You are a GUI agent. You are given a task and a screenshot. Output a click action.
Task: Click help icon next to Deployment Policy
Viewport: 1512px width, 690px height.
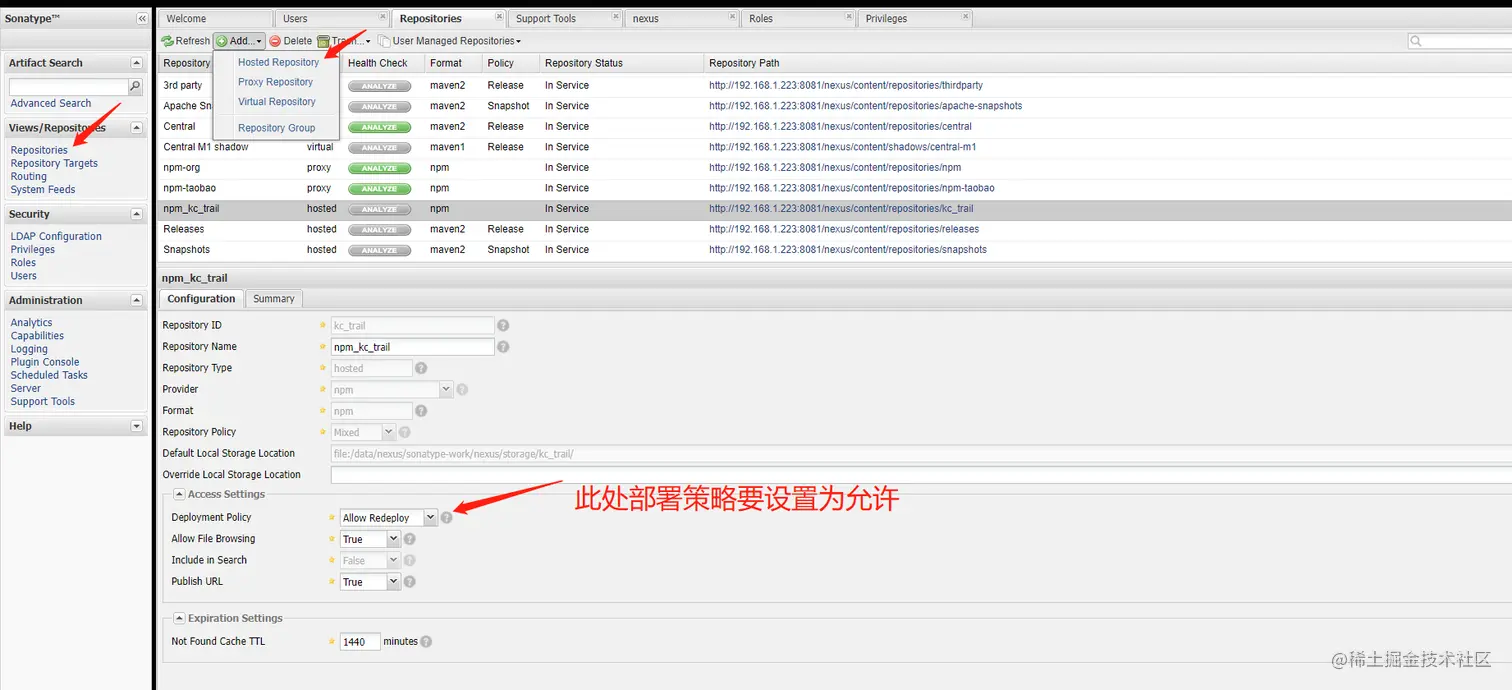point(446,517)
